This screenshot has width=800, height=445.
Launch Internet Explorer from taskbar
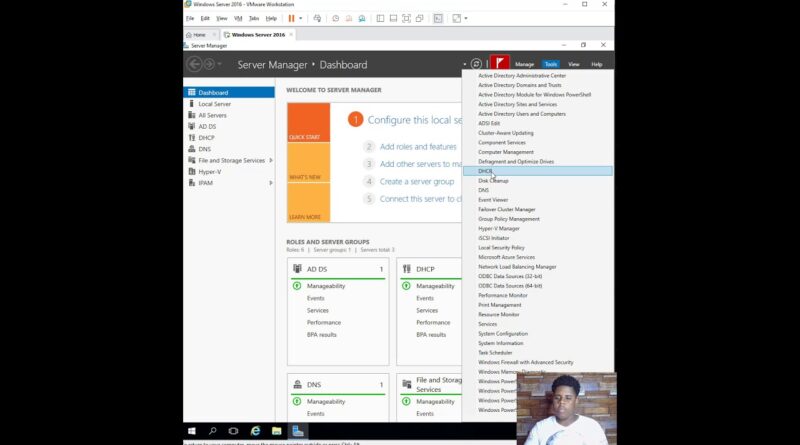(255, 431)
